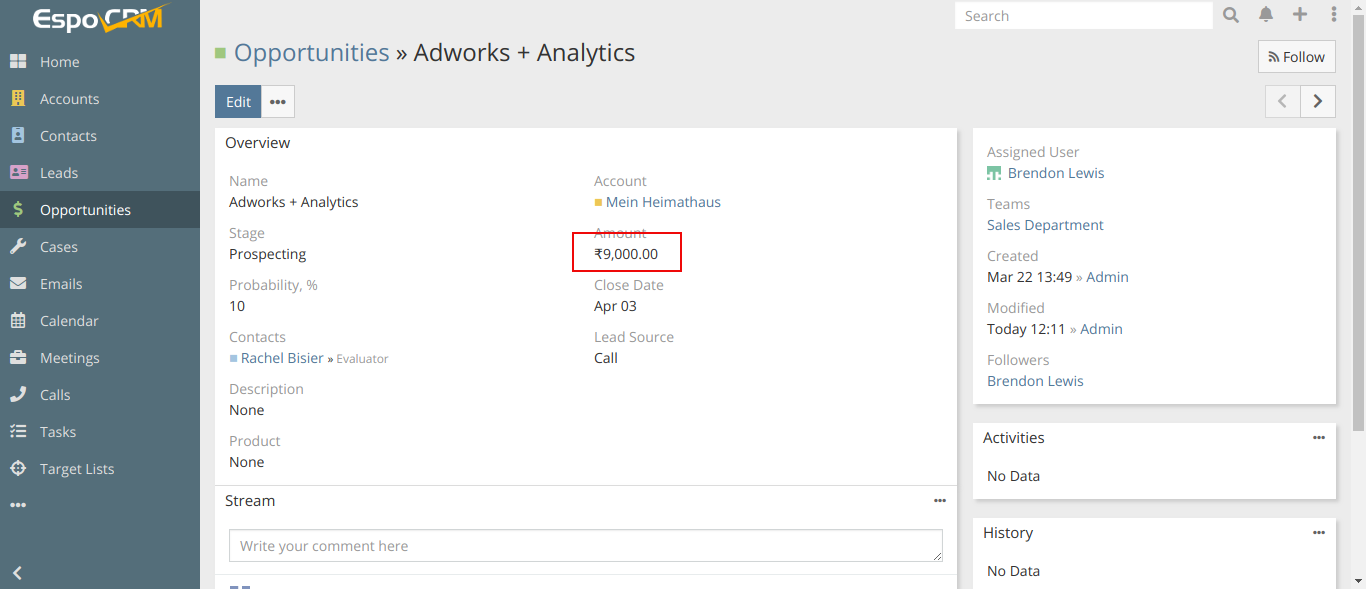Image resolution: width=1366 pixels, height=589 pixels.
Task: Open the Accounts sidebar item
Action: (x=69, y=99)
